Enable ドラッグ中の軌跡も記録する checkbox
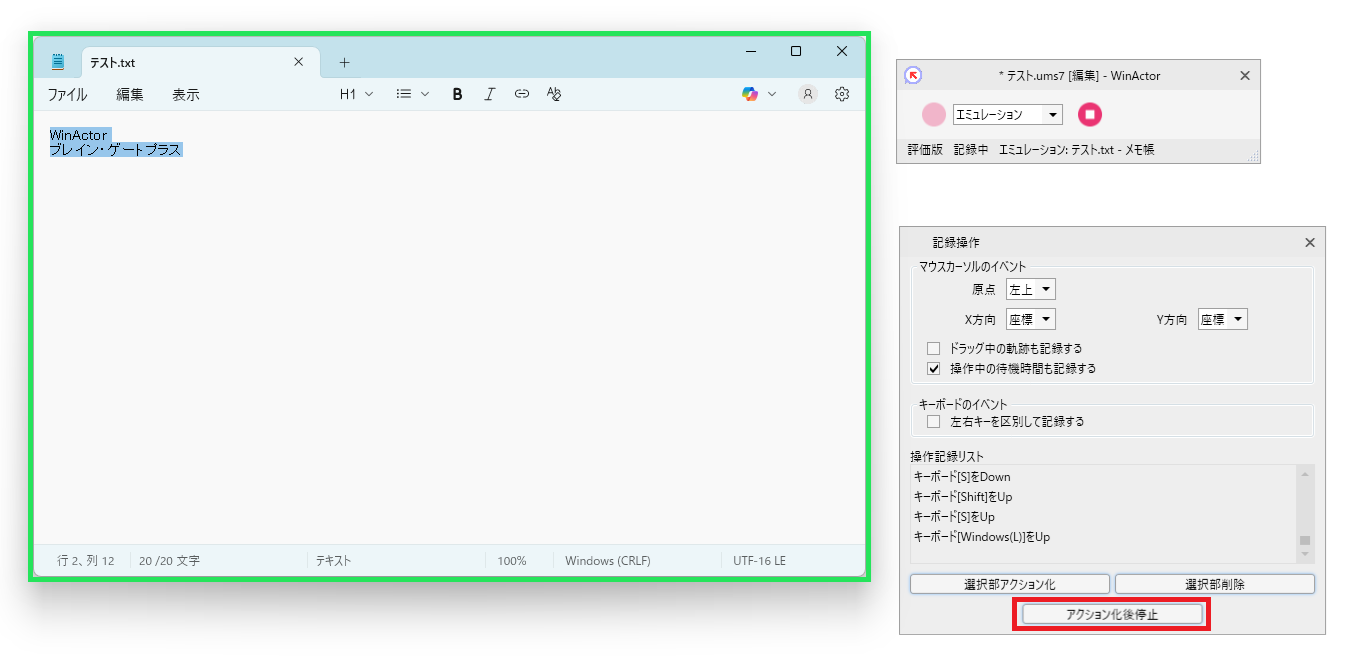 point(934,348)
